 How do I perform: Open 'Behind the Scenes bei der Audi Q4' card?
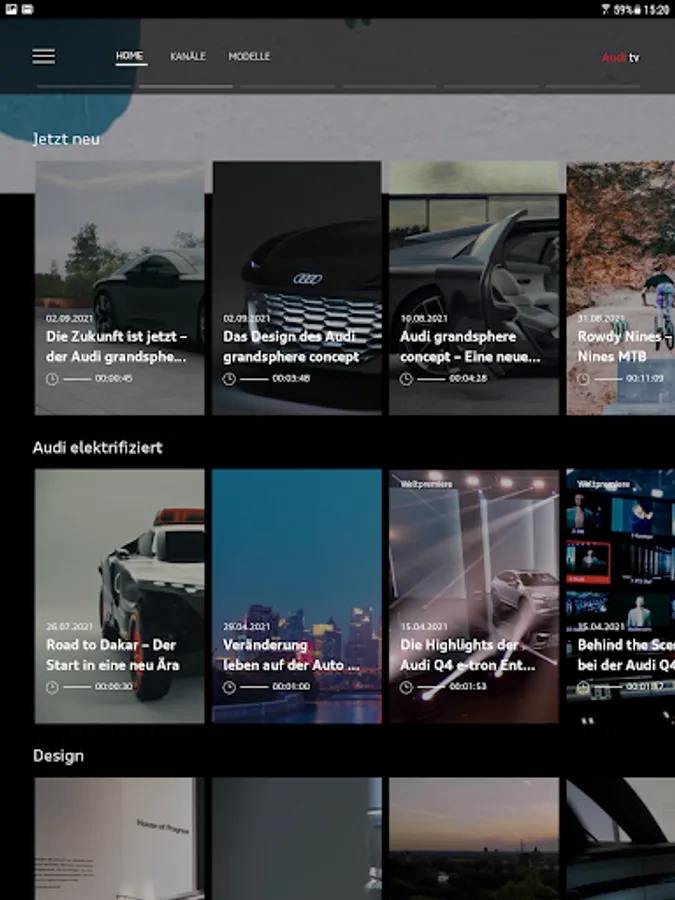pyautogui.click(x=620, y=596)
